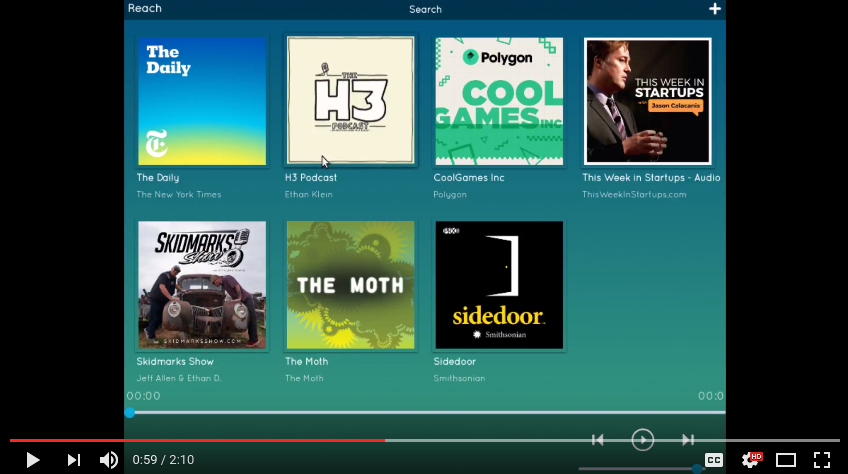
Task: Click the Reach app title
Action: pyautogui.click(x=144, y=8)
